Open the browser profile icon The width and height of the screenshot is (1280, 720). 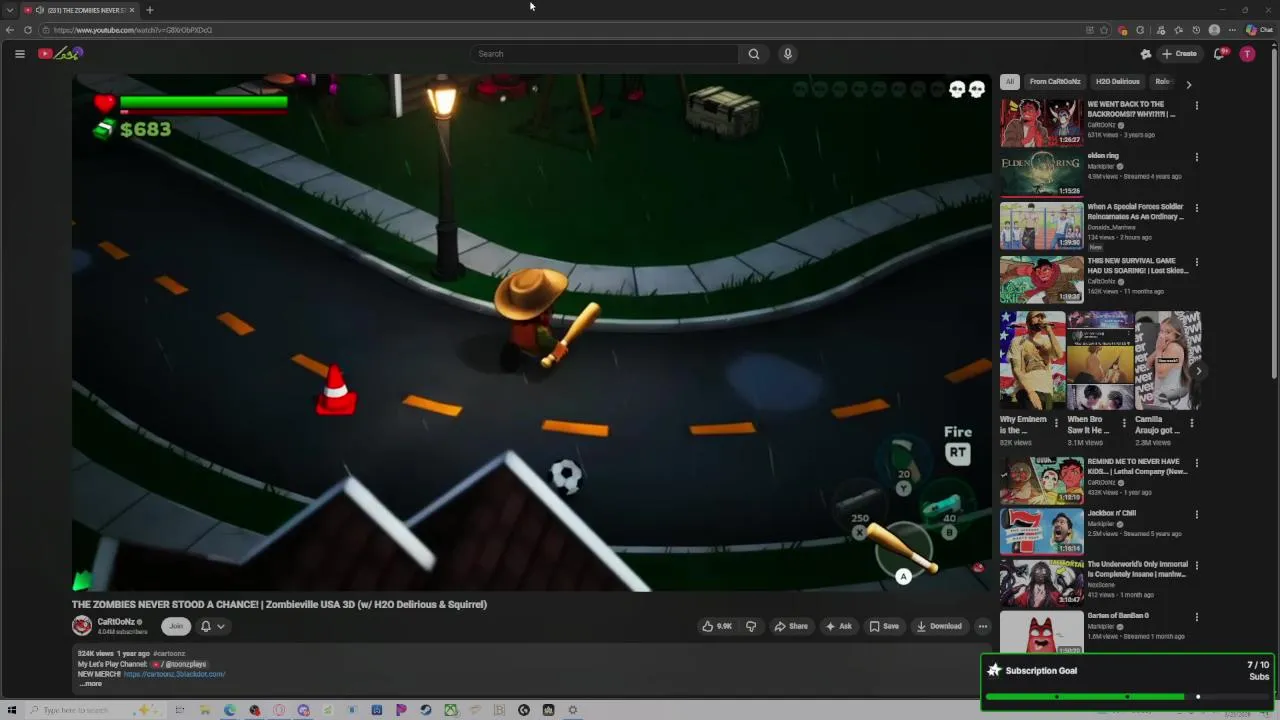point(1214,30)
